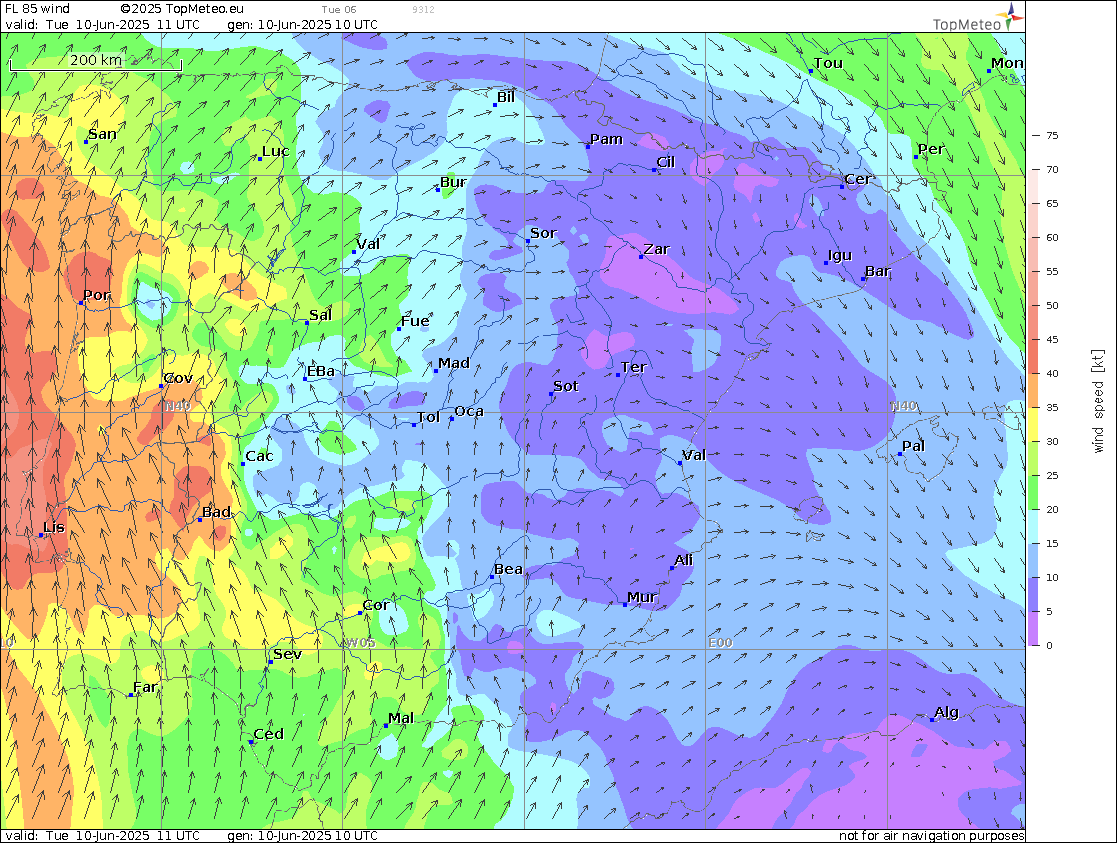Click the "Sal" city label
Screen dimensions: 1117x843
[321, 315]
